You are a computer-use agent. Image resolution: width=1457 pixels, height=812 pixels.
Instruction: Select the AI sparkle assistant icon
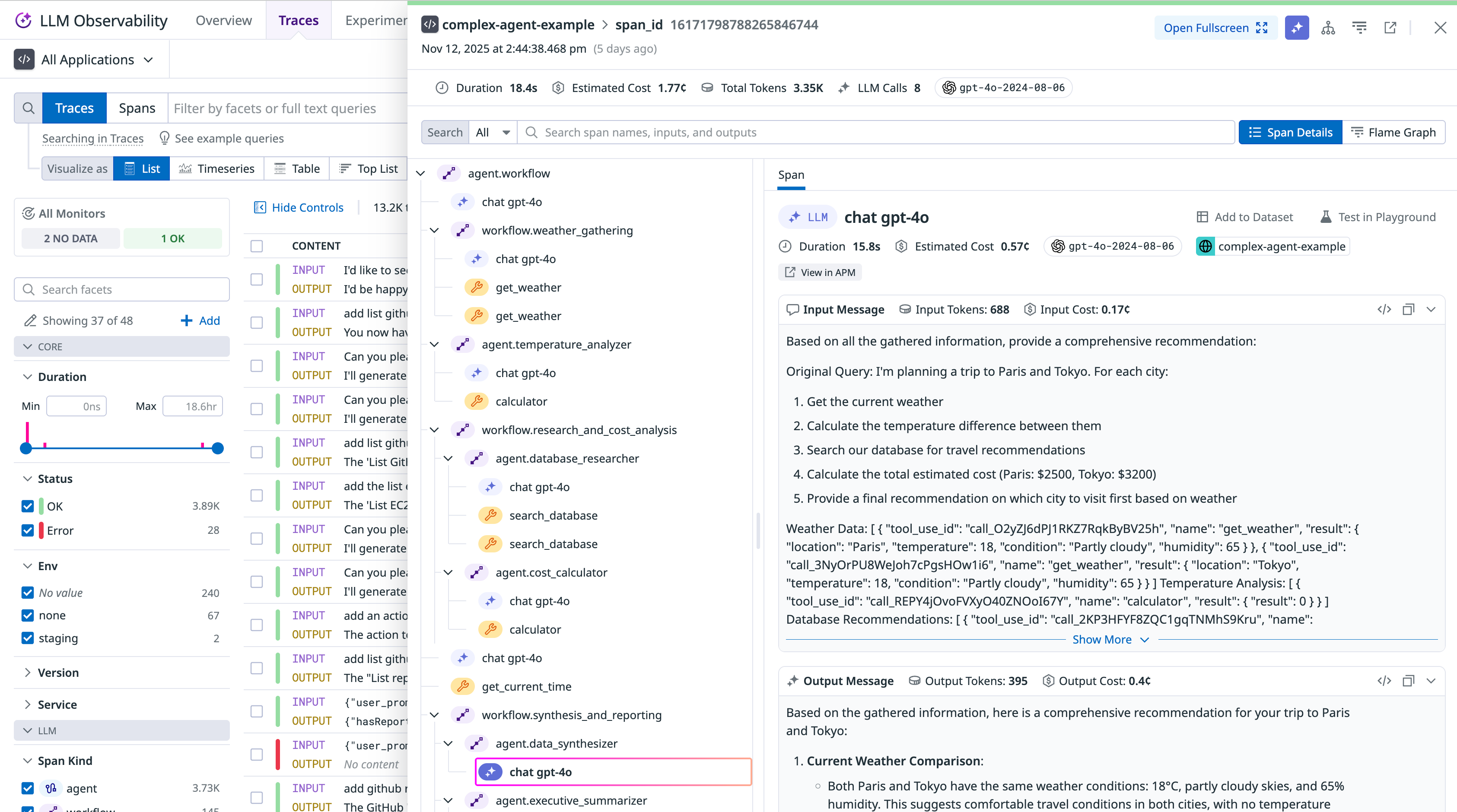[1296, 27]
